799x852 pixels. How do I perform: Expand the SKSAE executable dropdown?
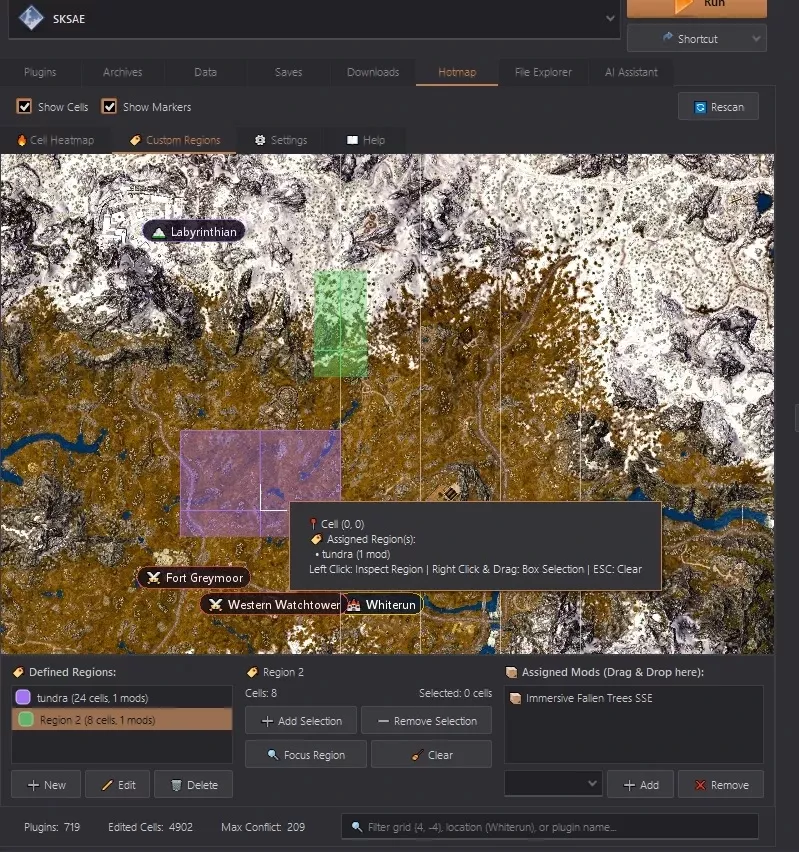click(610, 18)
